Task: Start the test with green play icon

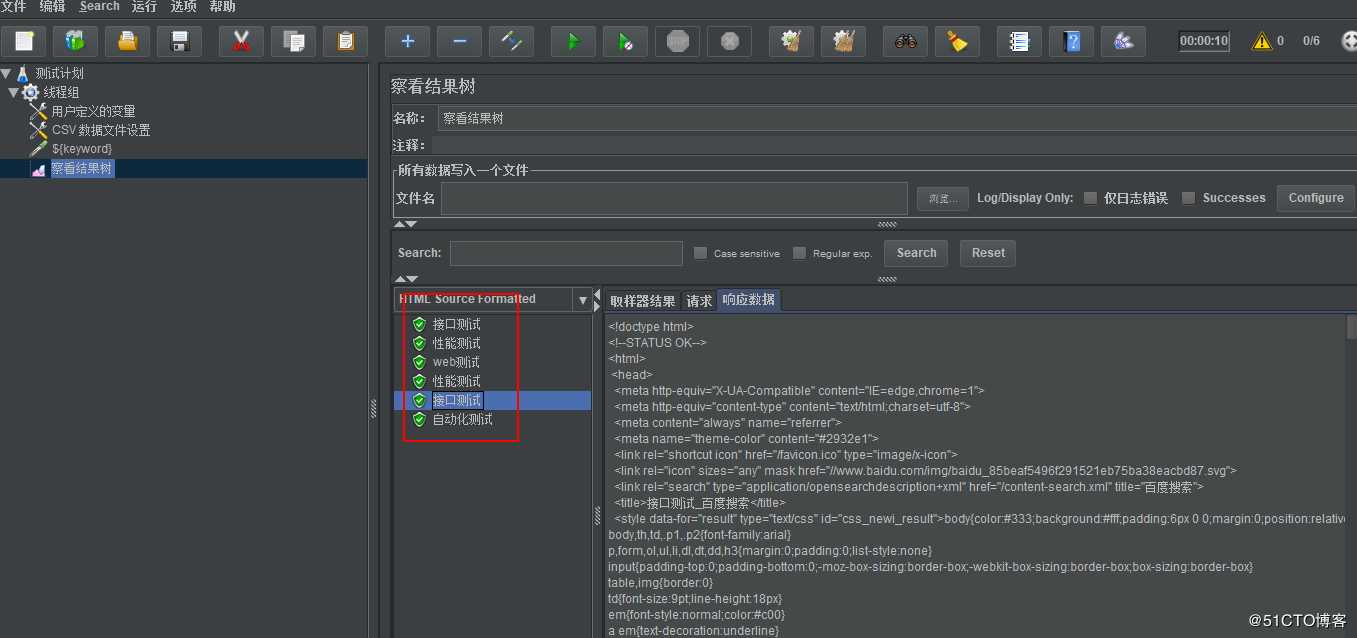Action: tap(574, 41)
